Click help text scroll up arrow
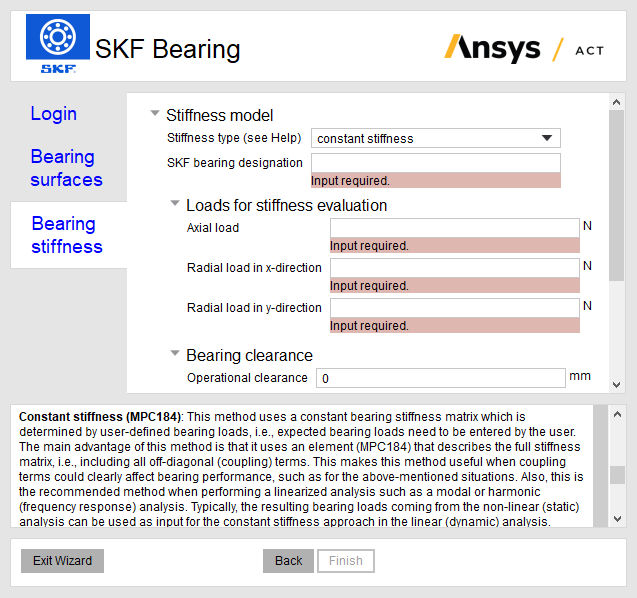Viewport: 637px width, 598px height. pyautogui.click(x=618, y=414)
